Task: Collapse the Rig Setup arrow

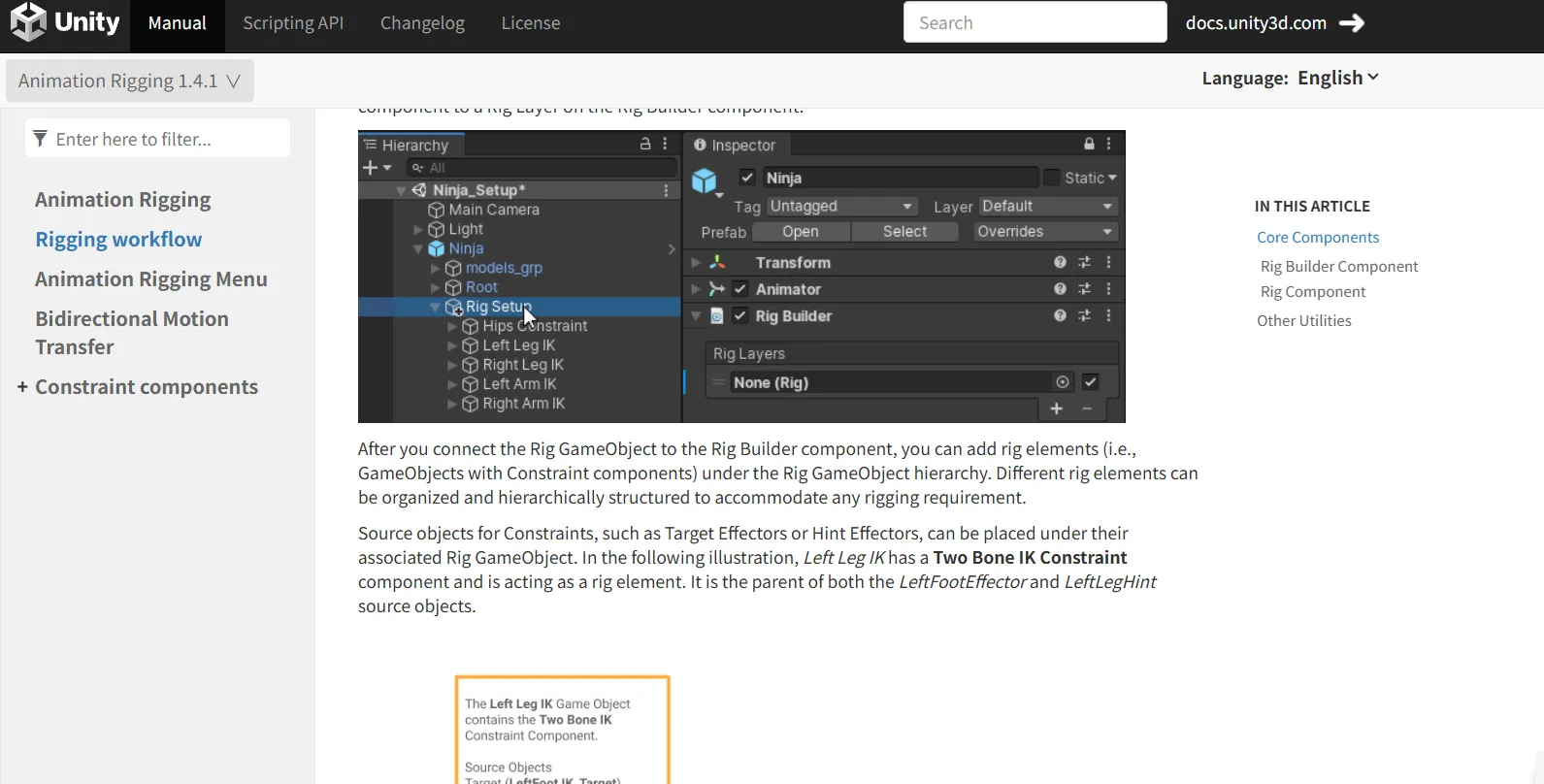Action: click(435, 308)
